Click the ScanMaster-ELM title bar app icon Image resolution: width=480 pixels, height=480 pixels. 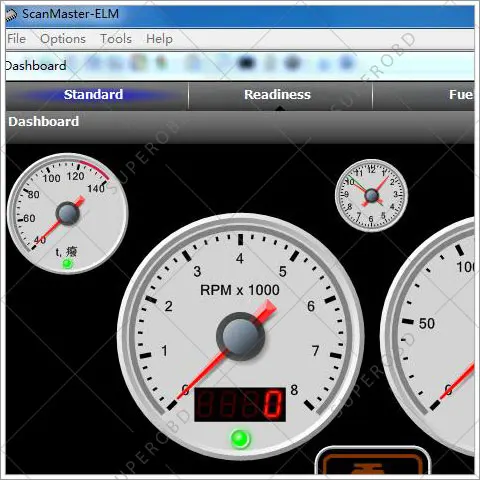tap(11, 15)
